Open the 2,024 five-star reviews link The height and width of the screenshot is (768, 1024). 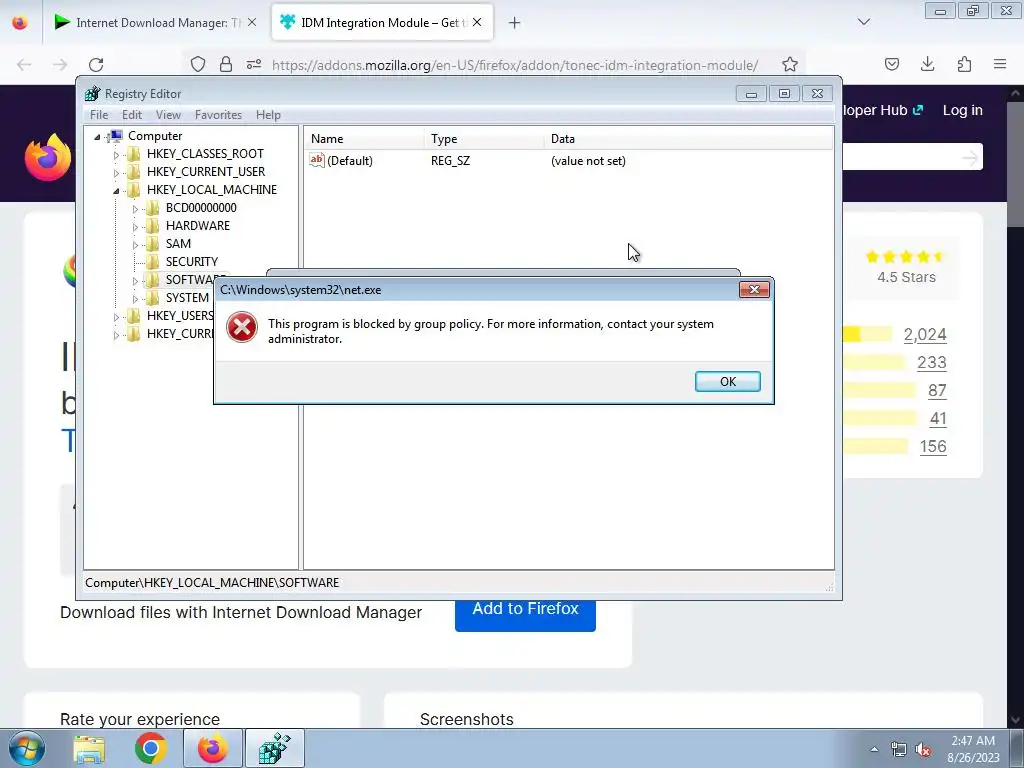925,334
